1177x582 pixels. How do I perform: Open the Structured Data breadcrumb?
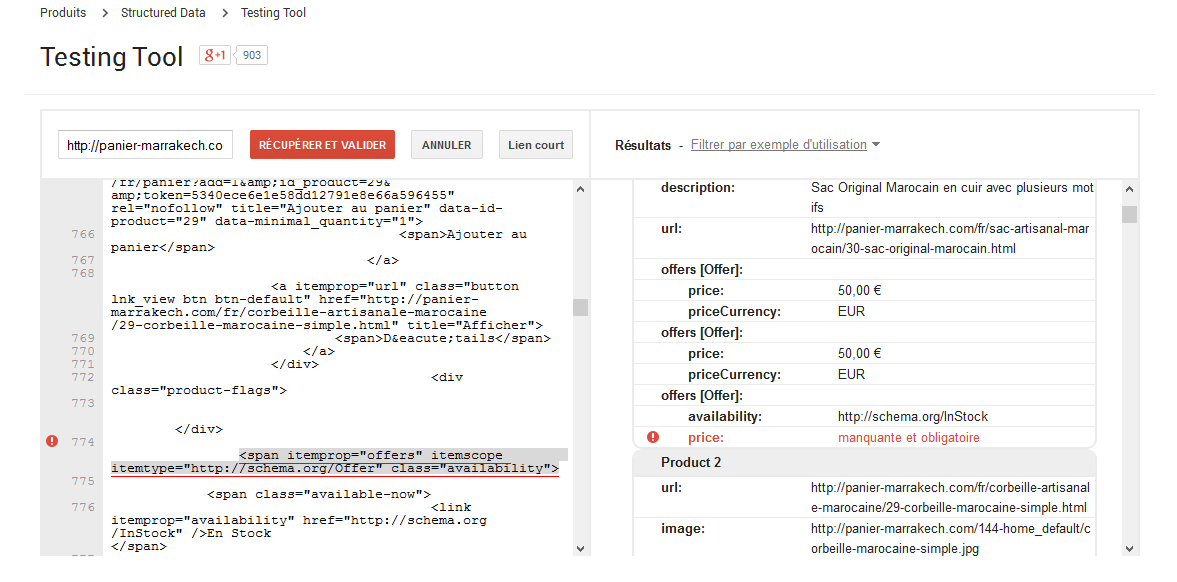[x=164, y=13]
